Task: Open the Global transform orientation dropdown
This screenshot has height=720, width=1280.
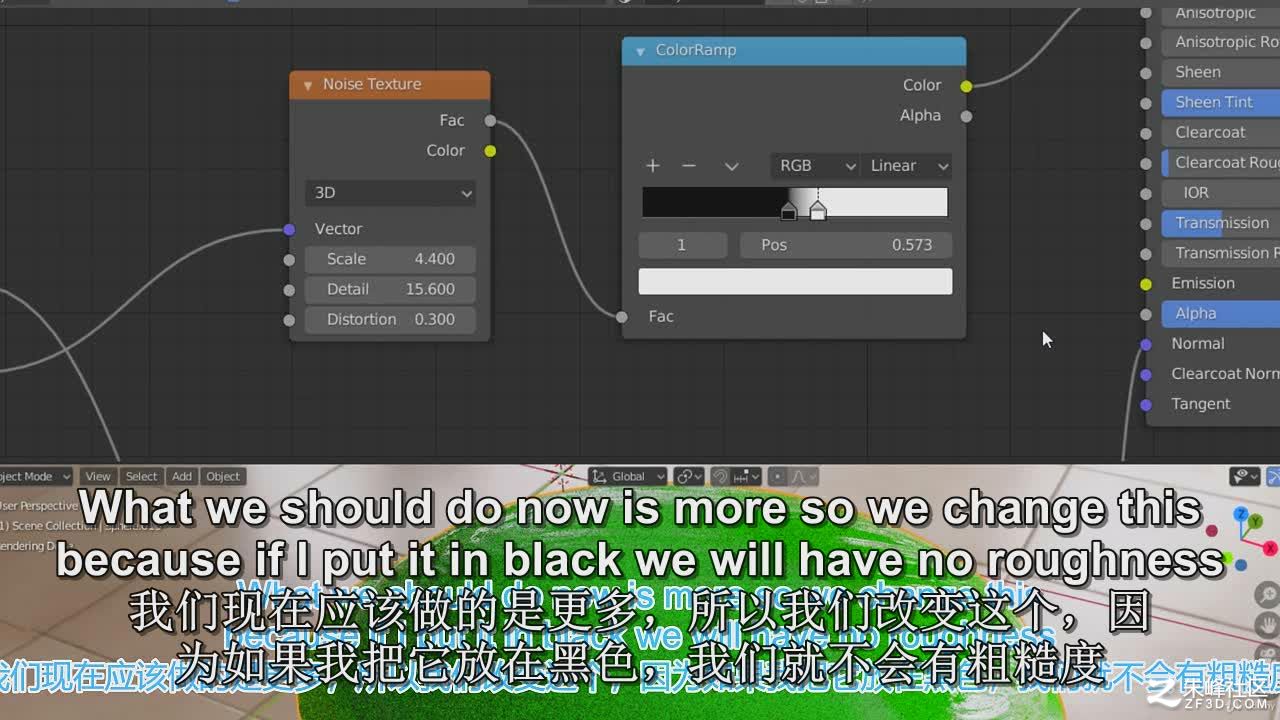Action: click(628, 476)
